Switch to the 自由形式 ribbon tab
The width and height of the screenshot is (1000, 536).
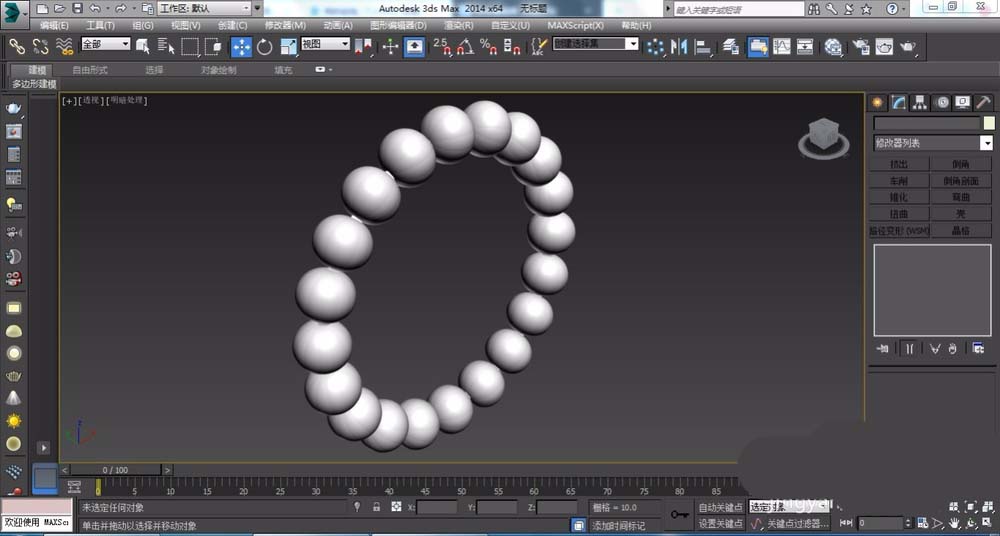coord(90,70)
